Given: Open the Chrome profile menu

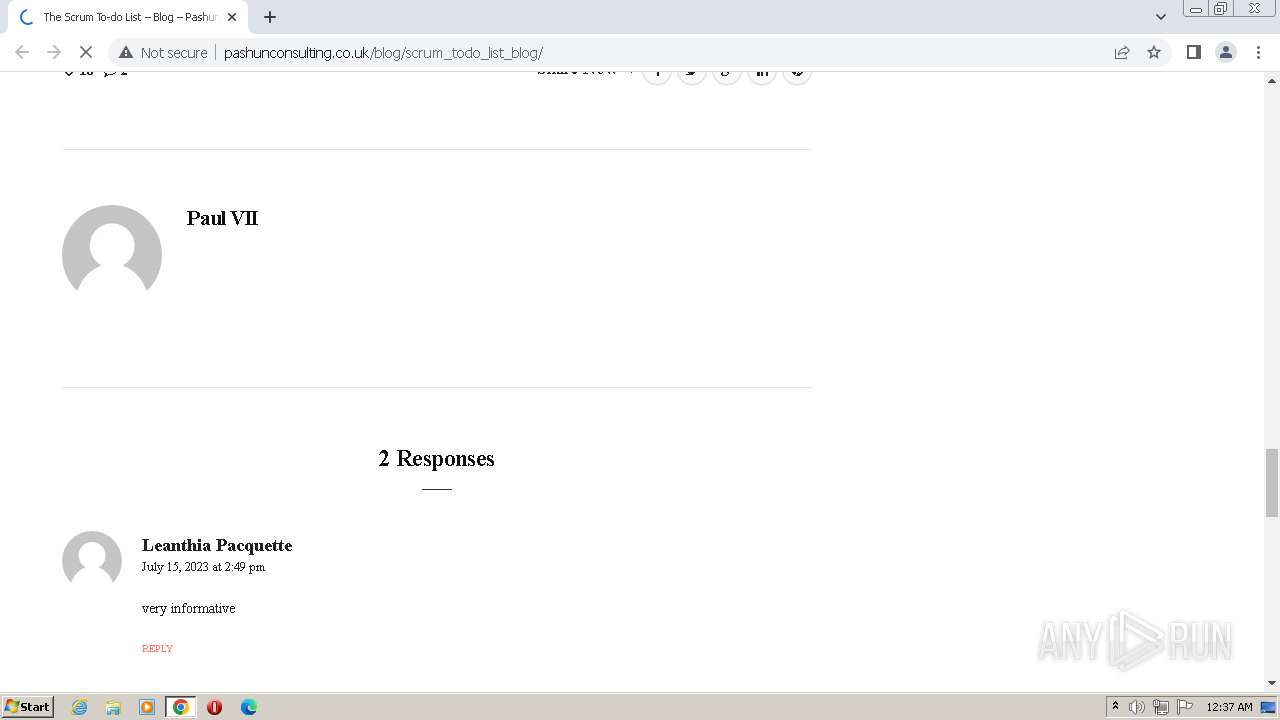Looking at the screenshot, I should coord(1225,52).
